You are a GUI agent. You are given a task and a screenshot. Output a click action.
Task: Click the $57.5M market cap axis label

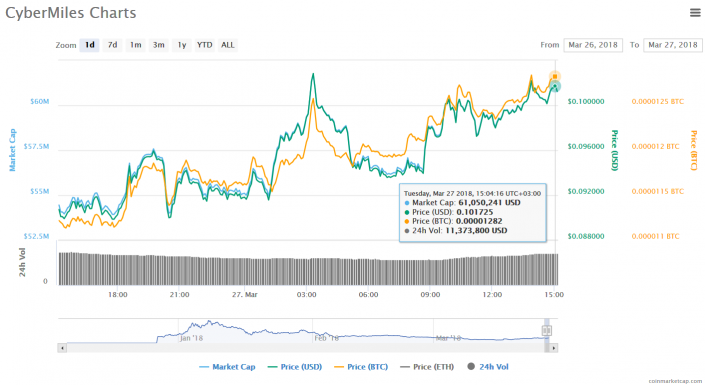(36, 147)
